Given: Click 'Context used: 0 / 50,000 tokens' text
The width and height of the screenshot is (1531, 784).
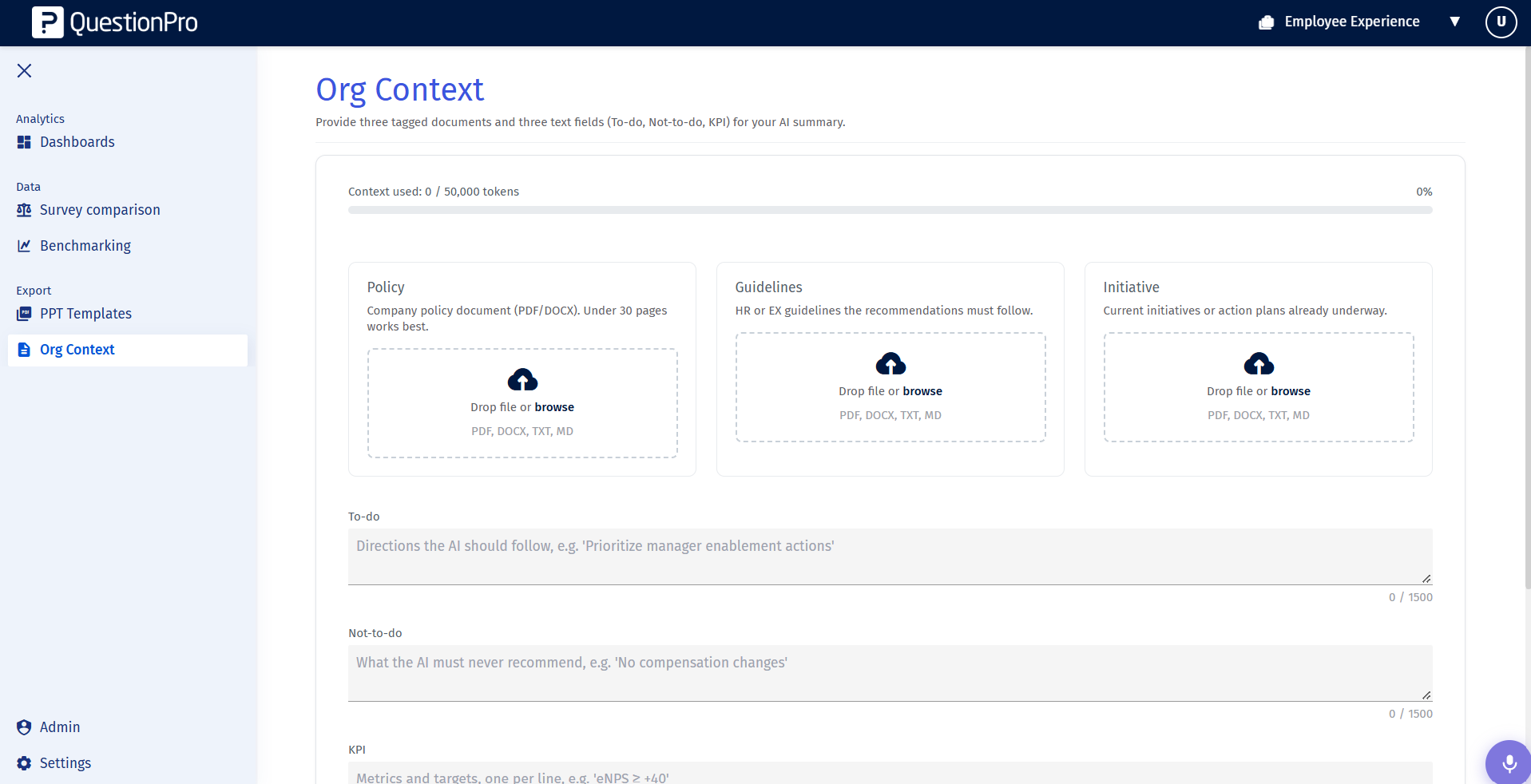Looking at the screenshot, I should (x=434, y=192).
